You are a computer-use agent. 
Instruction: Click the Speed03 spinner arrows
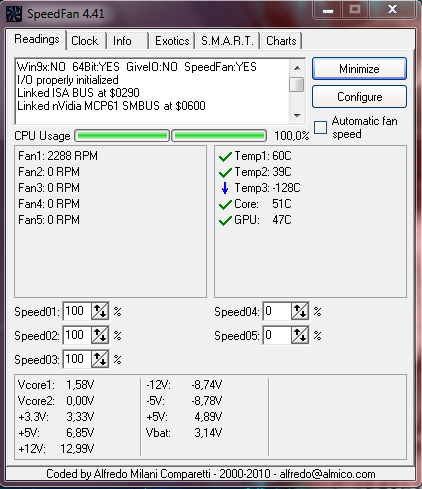pos(100,359)
